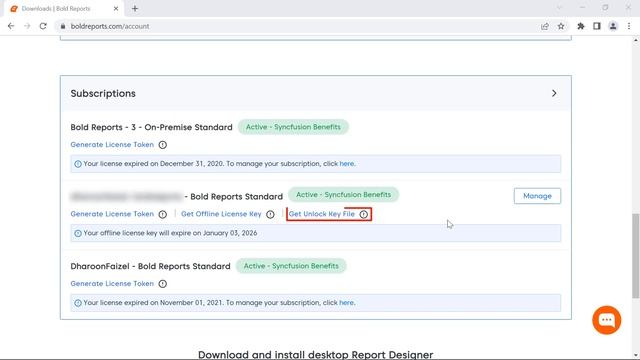Click info icon in November 01, 2021 expiry notice

coord(78,303)
